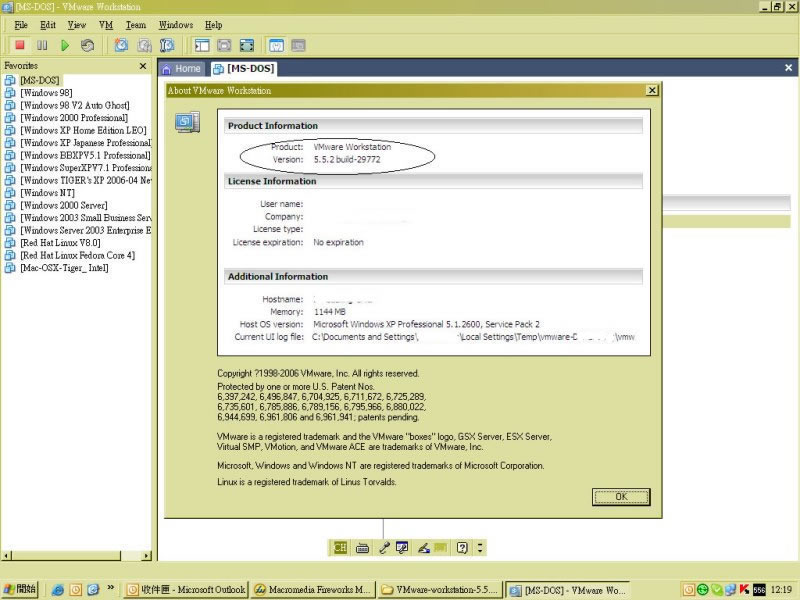Select [Red Hat Linux Fedora Core 4] favorite
The image size is (800, 600).
pyautogui.click(x=78, y=256)
